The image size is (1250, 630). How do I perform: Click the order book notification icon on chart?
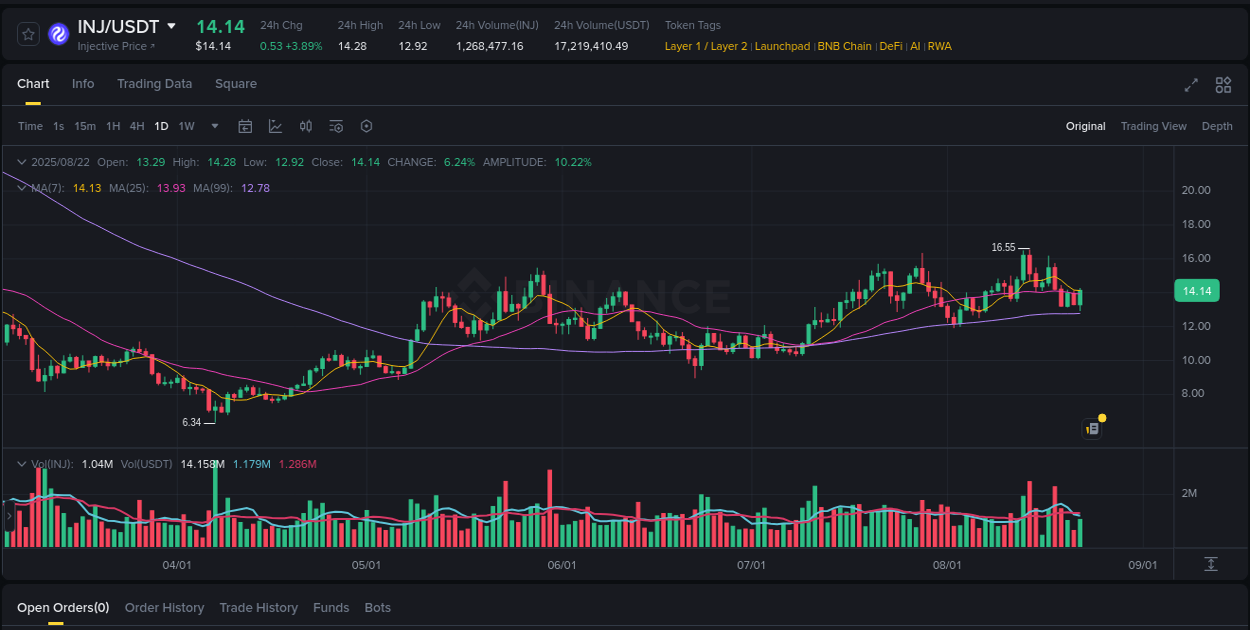tap(1092, 428)
